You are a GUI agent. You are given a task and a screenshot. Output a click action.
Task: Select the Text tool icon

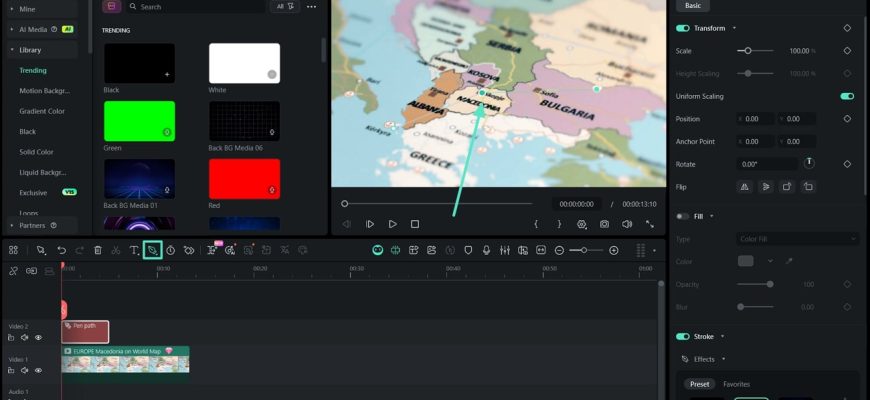[x=134, y=251]
